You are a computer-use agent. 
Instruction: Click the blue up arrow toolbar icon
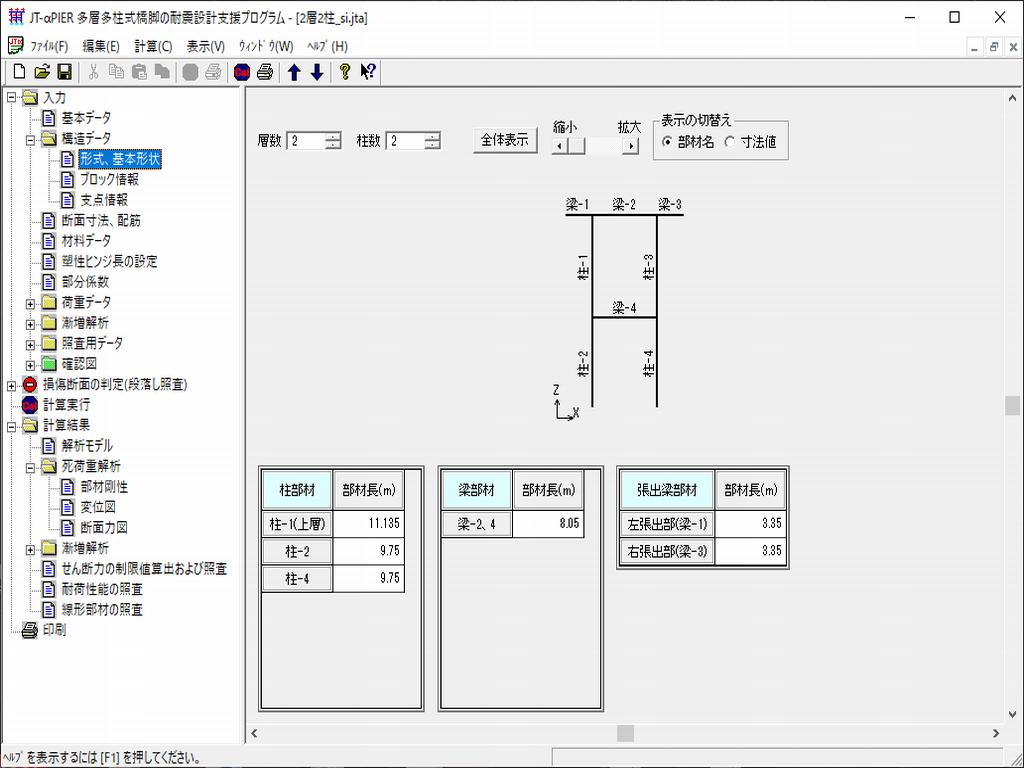pos(294,71)
